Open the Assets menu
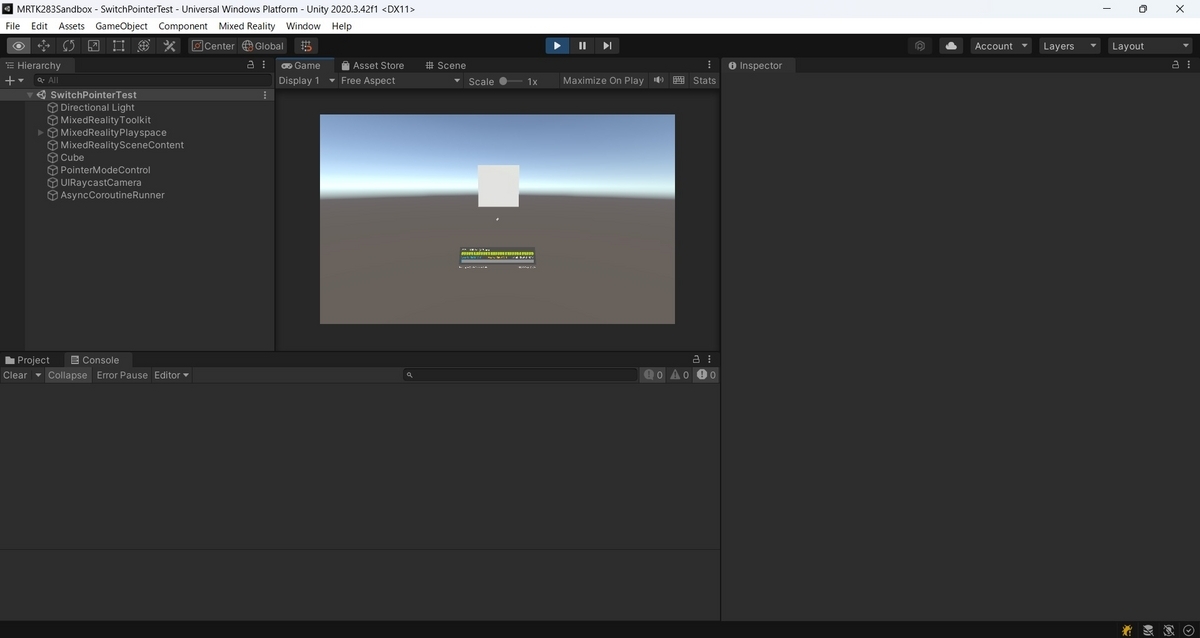Viewport: 1200px width, 638px height. [x=72, y=26]
